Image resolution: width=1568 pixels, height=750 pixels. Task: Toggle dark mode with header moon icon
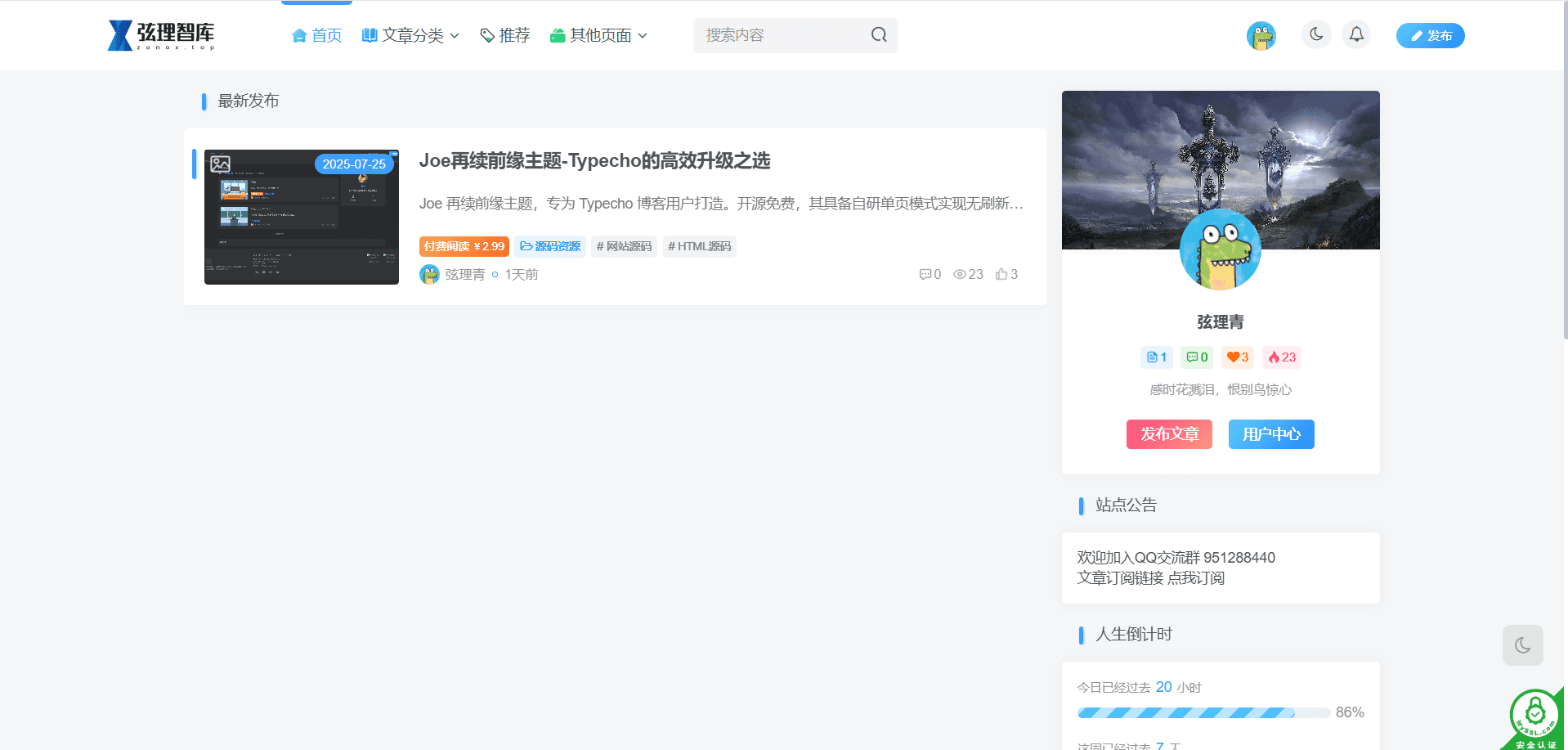pyautogui.click(x=1316, y=34)
